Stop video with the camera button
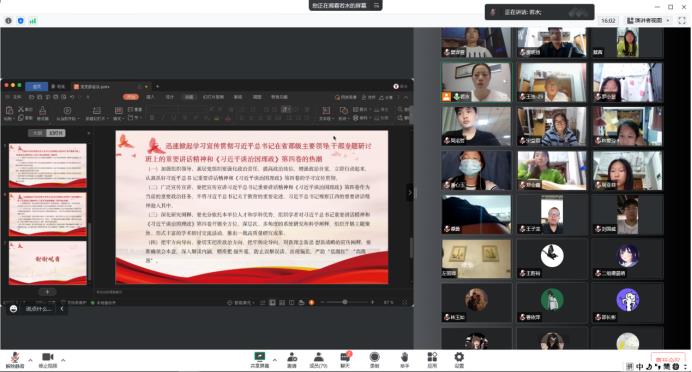Viewport: 692px width, 372px height. [48, 360]
